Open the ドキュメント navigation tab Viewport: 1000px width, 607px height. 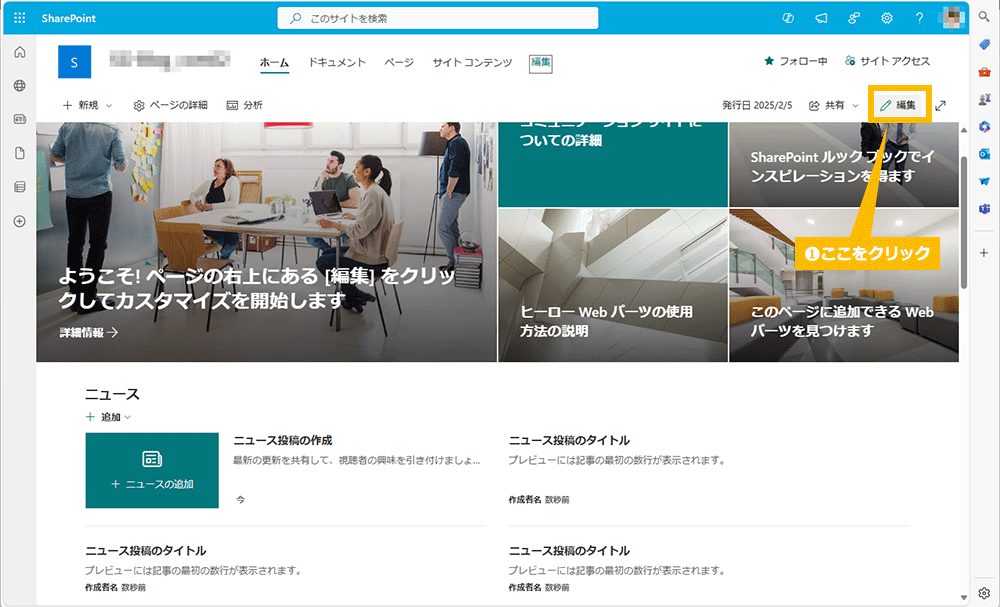(x=337, y=62)
